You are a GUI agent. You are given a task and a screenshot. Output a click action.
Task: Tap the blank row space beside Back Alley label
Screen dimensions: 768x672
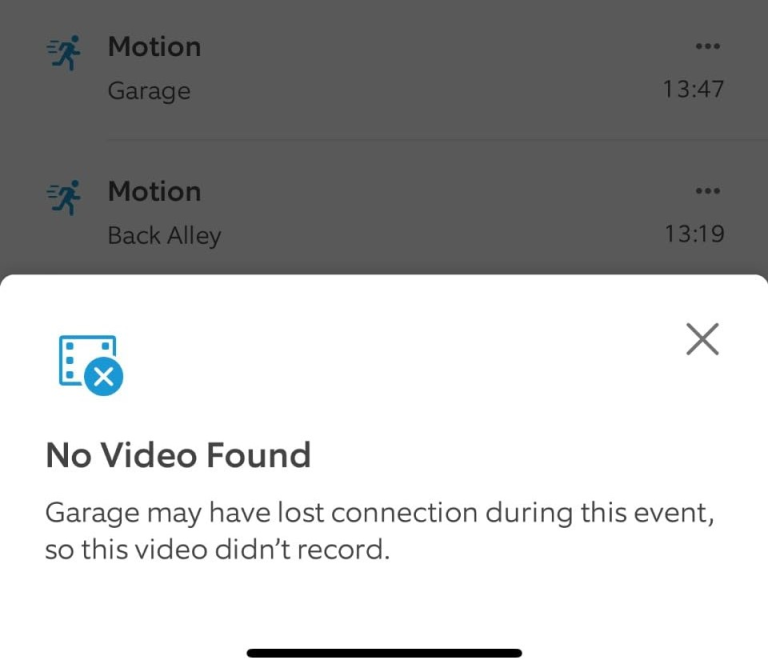(430, 236)
